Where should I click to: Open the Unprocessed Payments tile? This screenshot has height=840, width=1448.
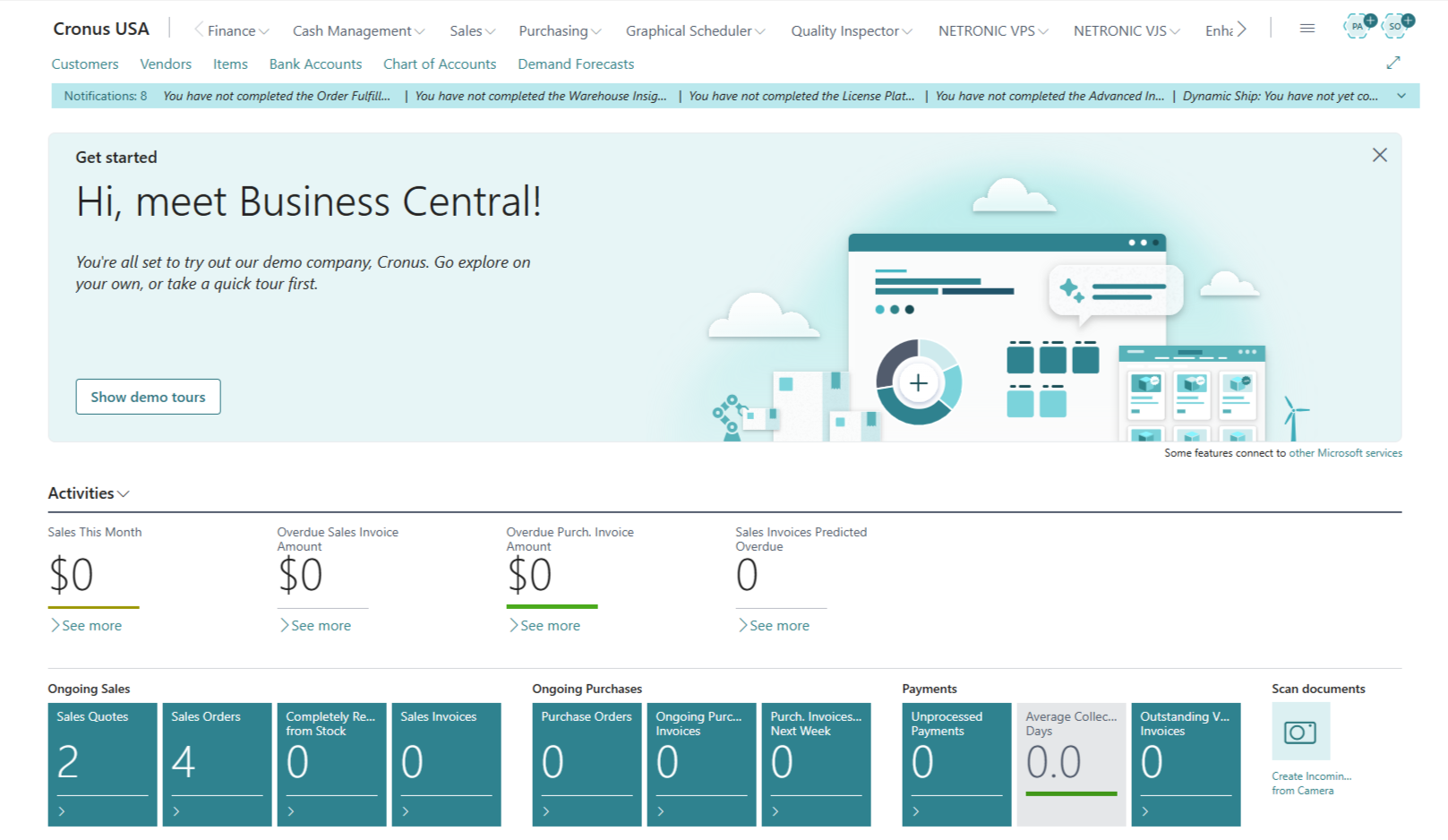click(x=956, y=764)
